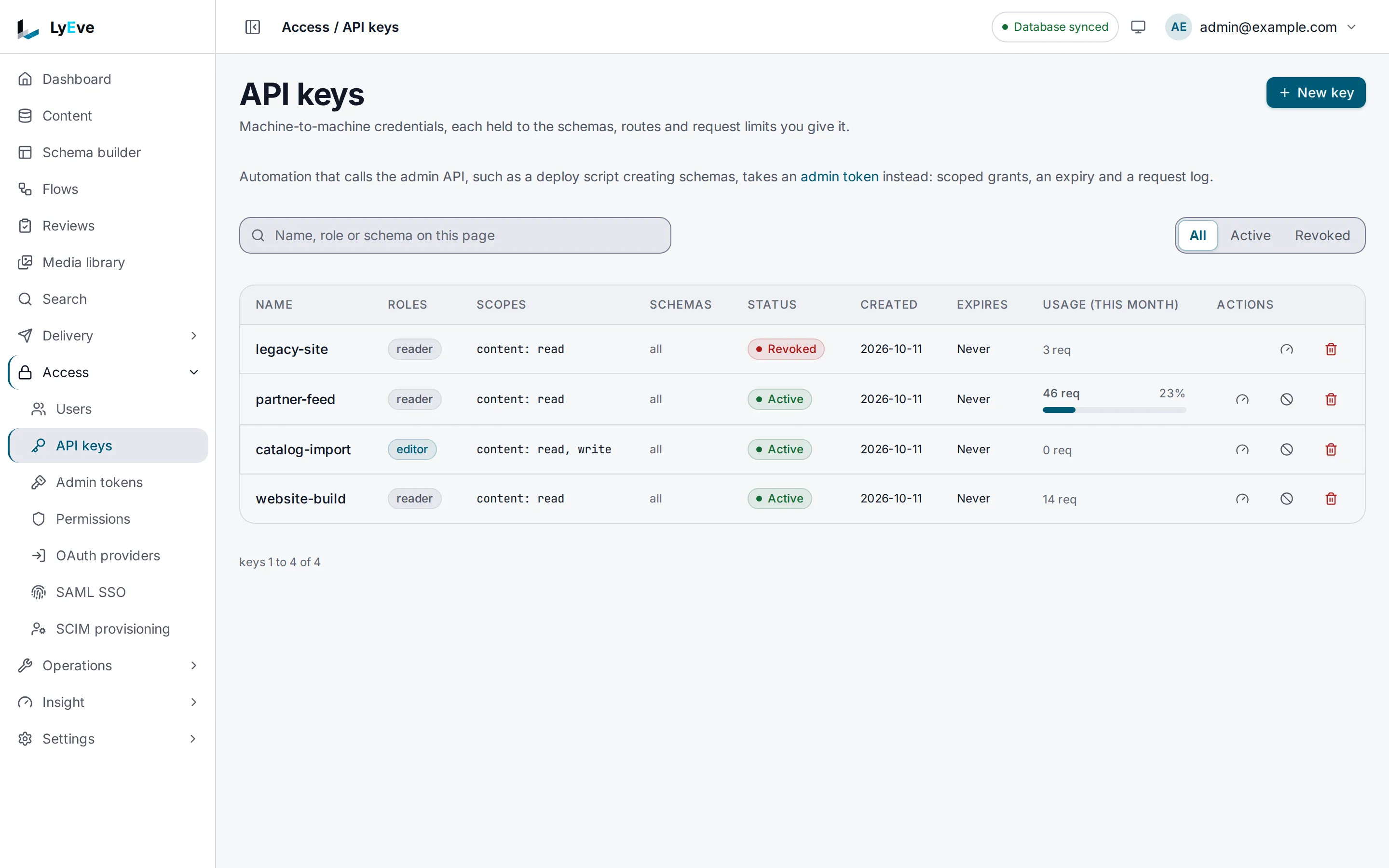Open usage gauge for catalog-import
Screen dimensions: 1389x868
tap(1242, 449)
